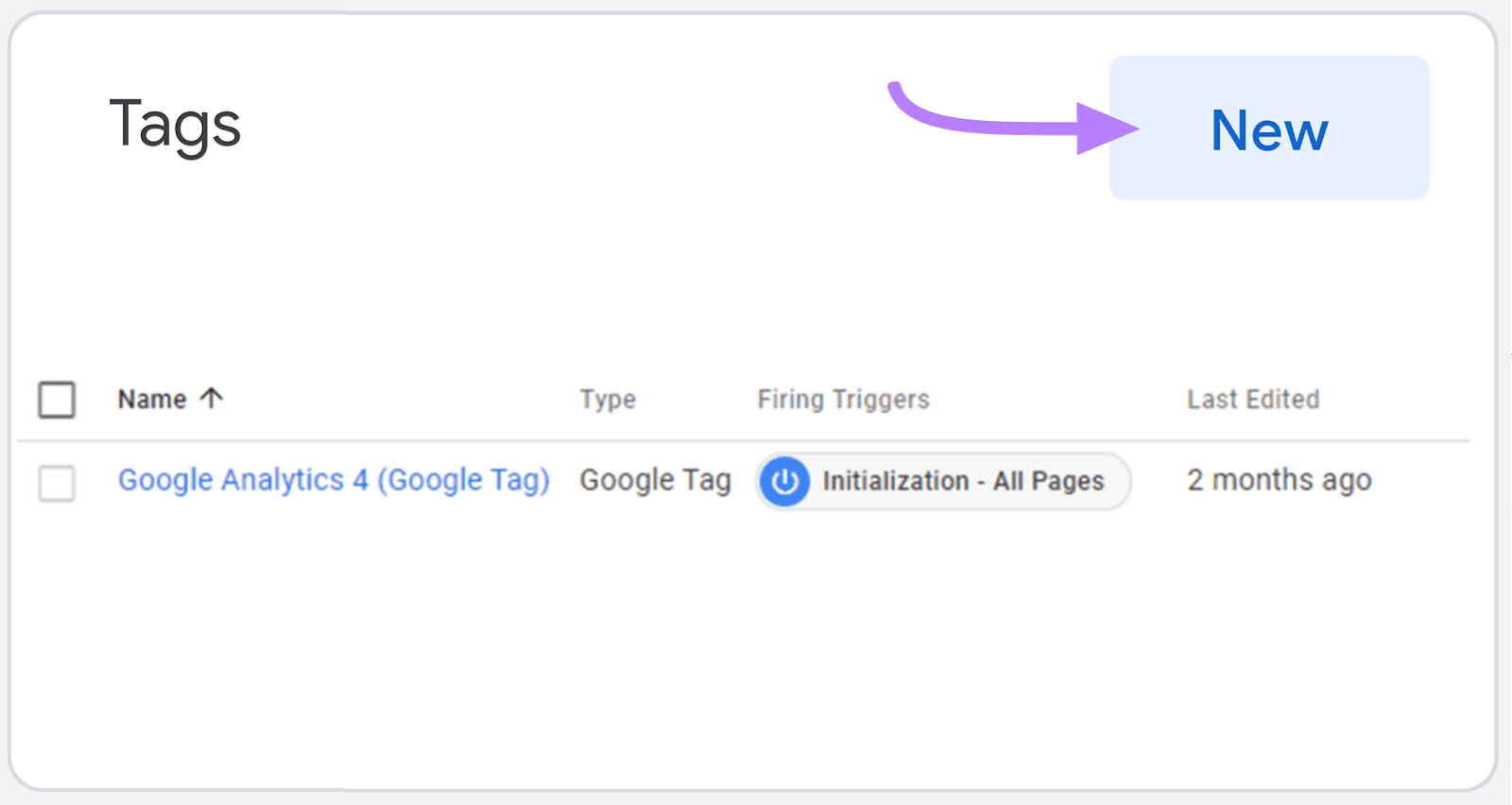Screen dimensions: 1512x805
Task: Click Last Edited to change sorting
Action: (1252, 399)
